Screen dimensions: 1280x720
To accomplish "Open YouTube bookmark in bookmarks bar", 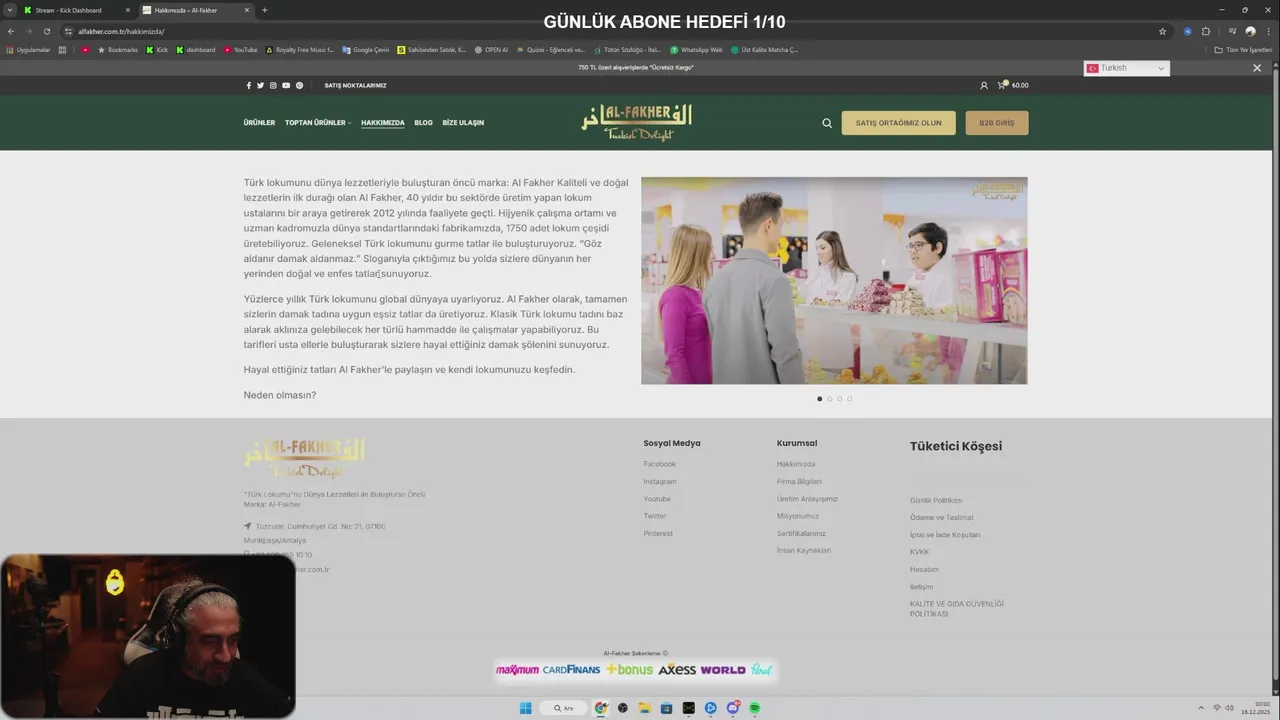I will pos(240,49).
